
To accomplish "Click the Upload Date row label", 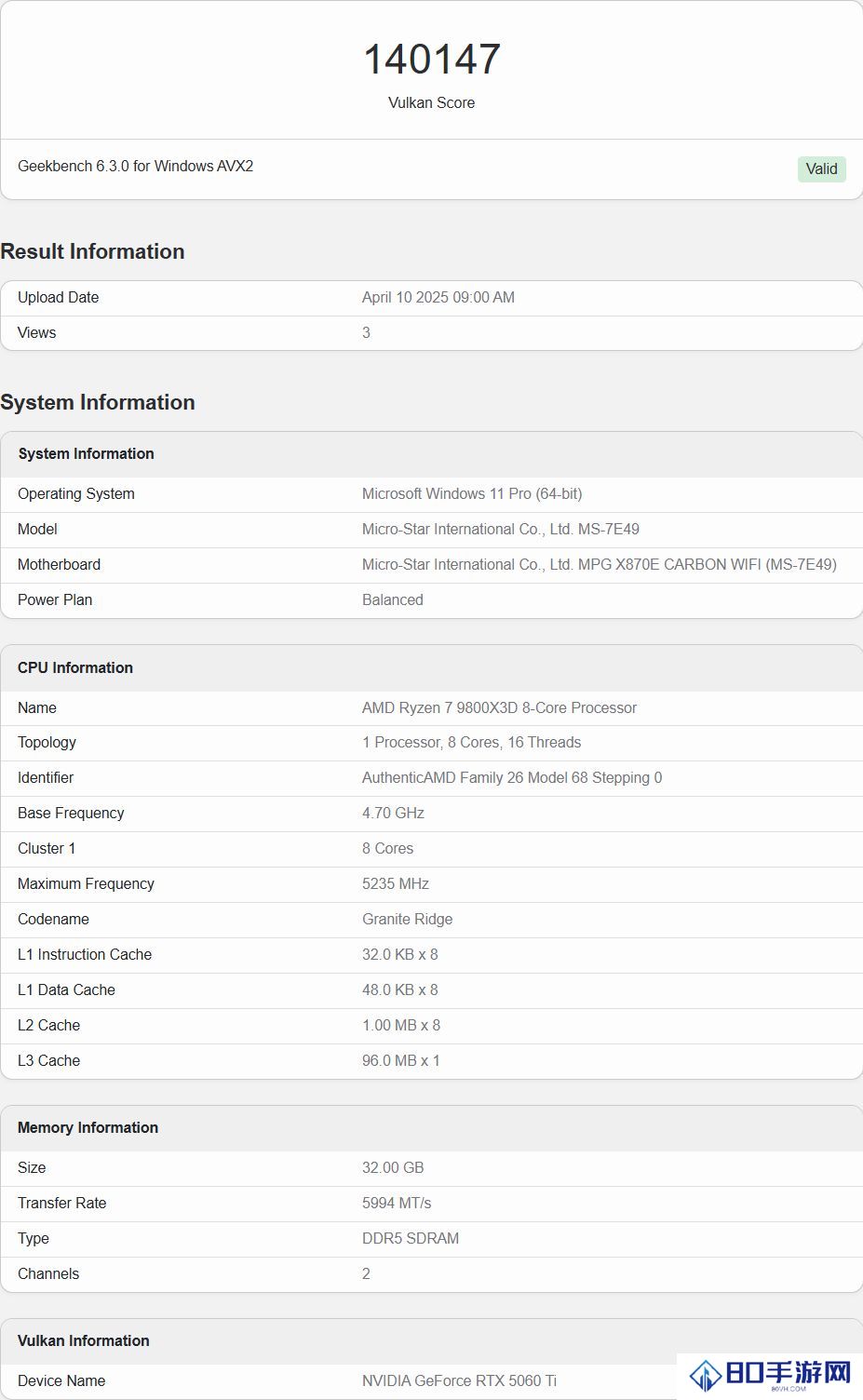I will pos(58,297).
